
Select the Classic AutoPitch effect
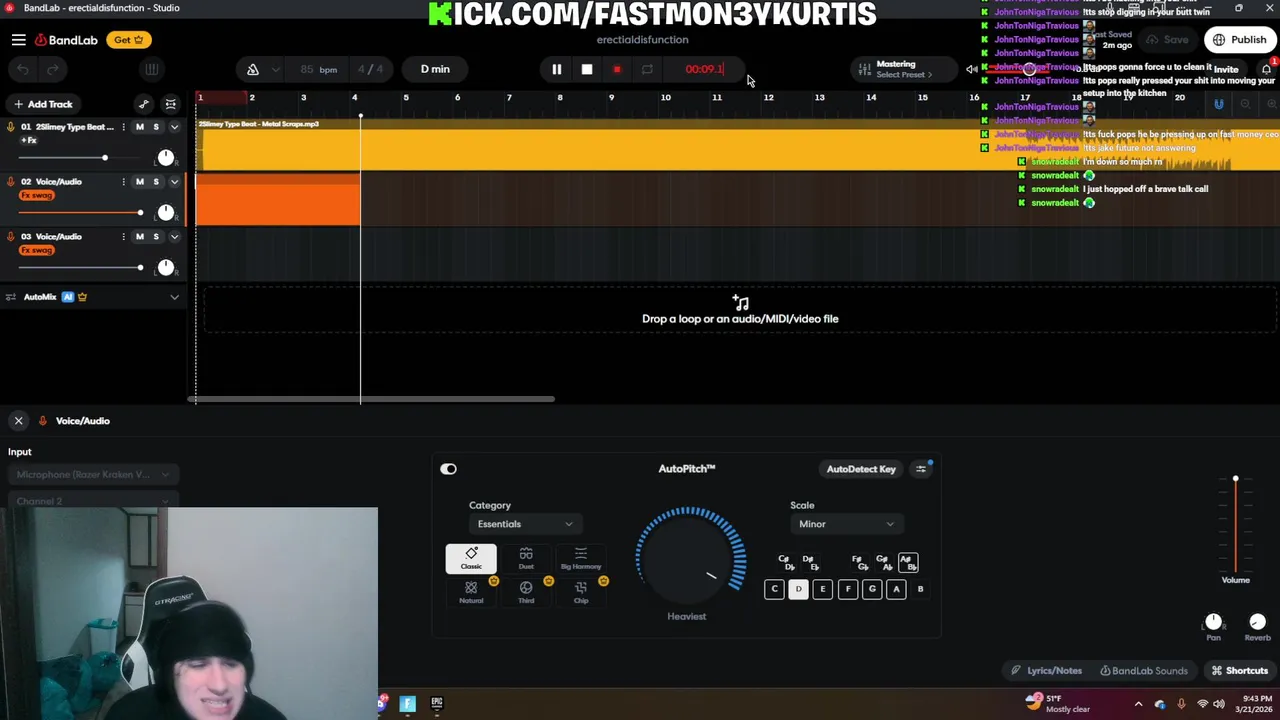pos(471,558)
